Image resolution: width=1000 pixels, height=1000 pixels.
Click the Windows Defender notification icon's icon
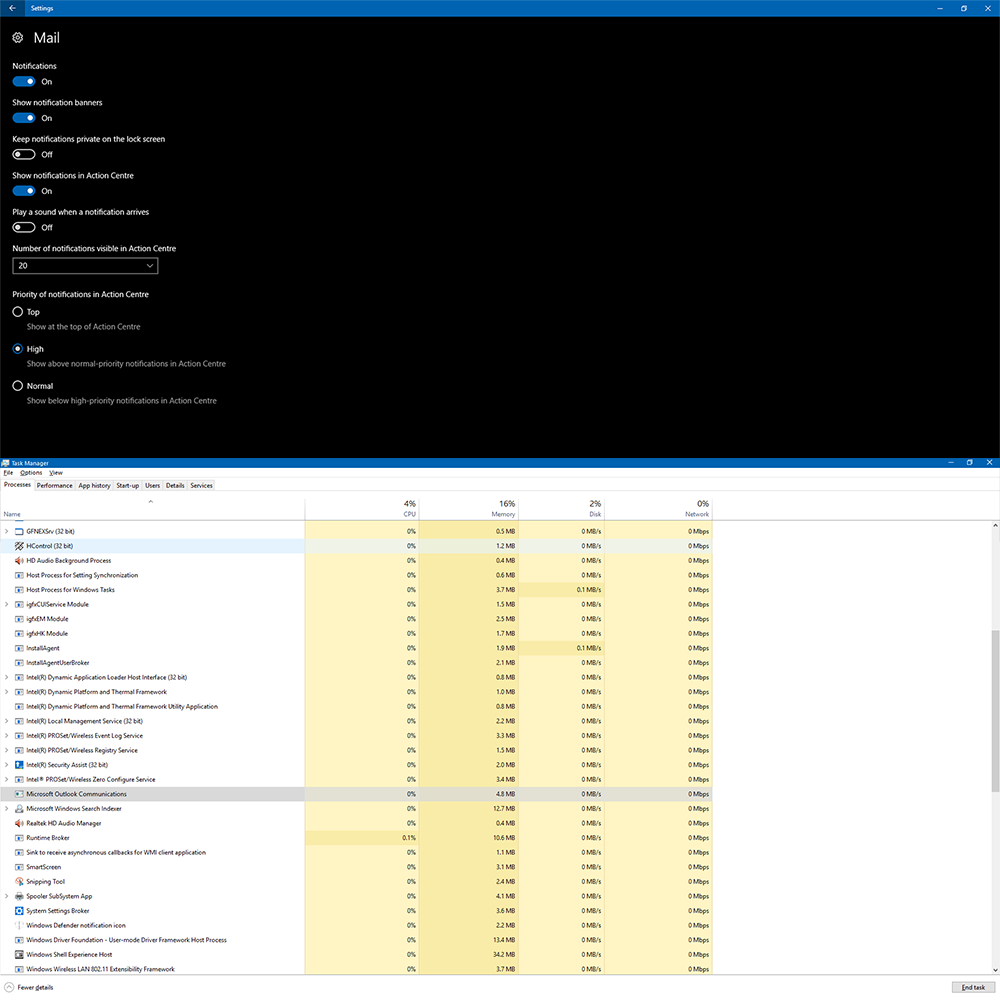(x=19, y=926)
